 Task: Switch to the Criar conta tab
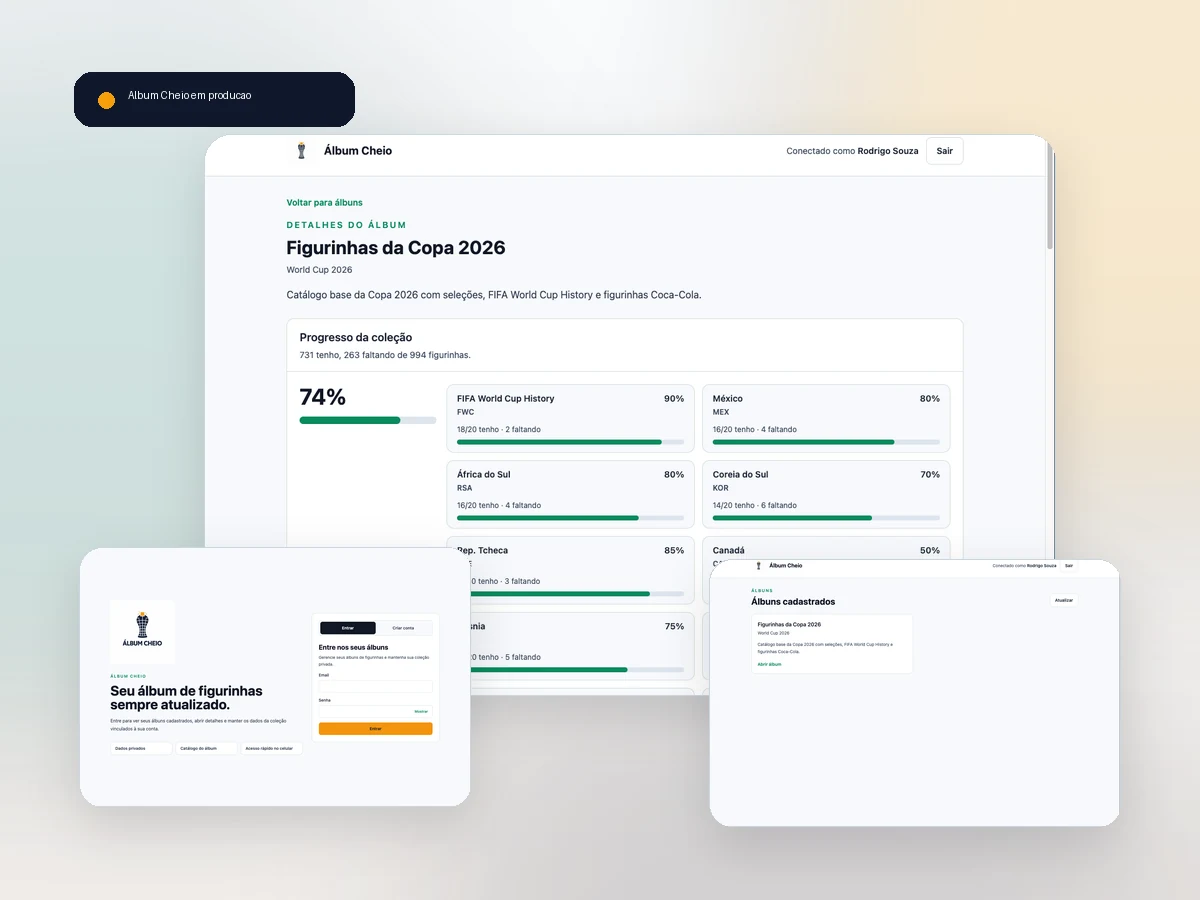(403, 628)
